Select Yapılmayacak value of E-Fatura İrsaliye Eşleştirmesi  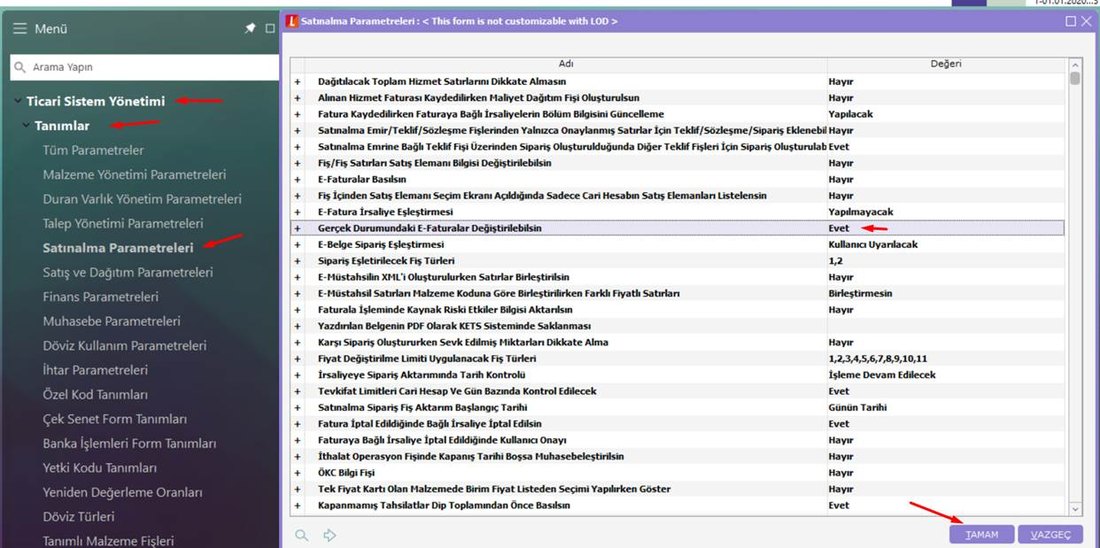pyautogui.click(x=860, y=212)
